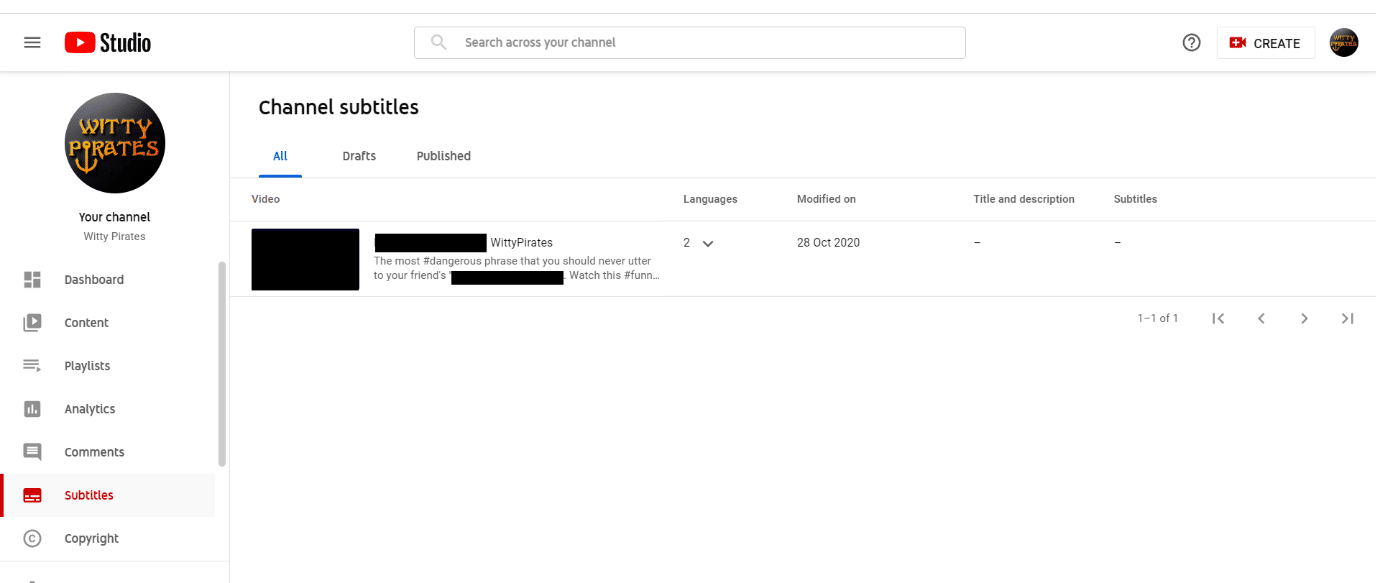Jump to last page of results
This screenshot has width=1380, height=583.
(1347, 318)
